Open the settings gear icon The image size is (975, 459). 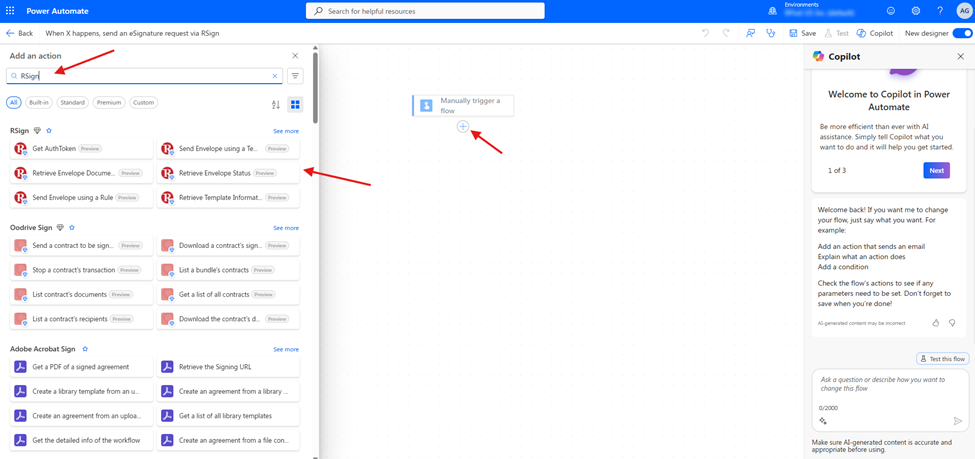[915, 11]
